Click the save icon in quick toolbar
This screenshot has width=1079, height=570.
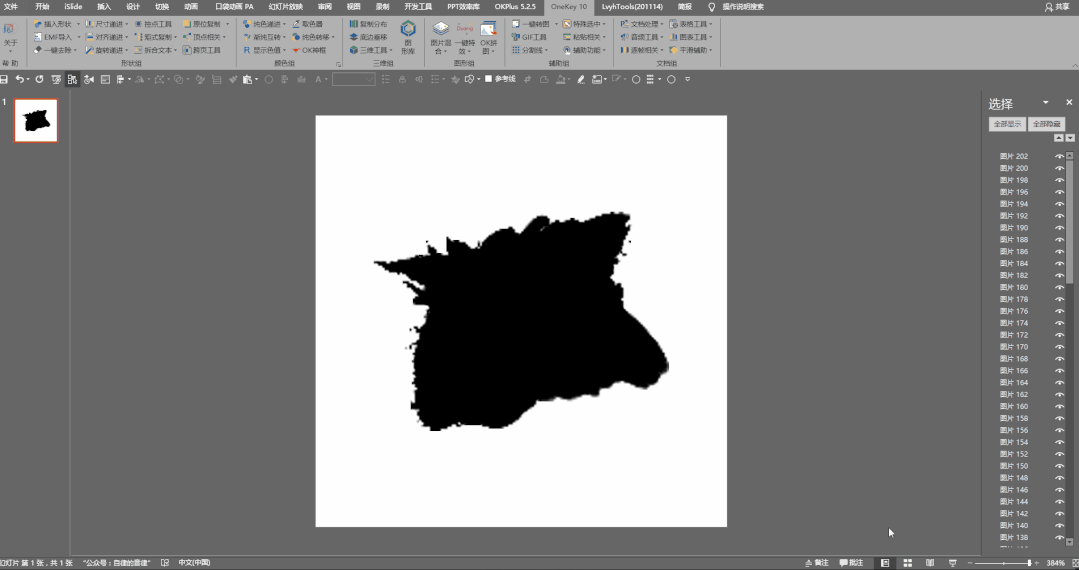coord(4,79)
